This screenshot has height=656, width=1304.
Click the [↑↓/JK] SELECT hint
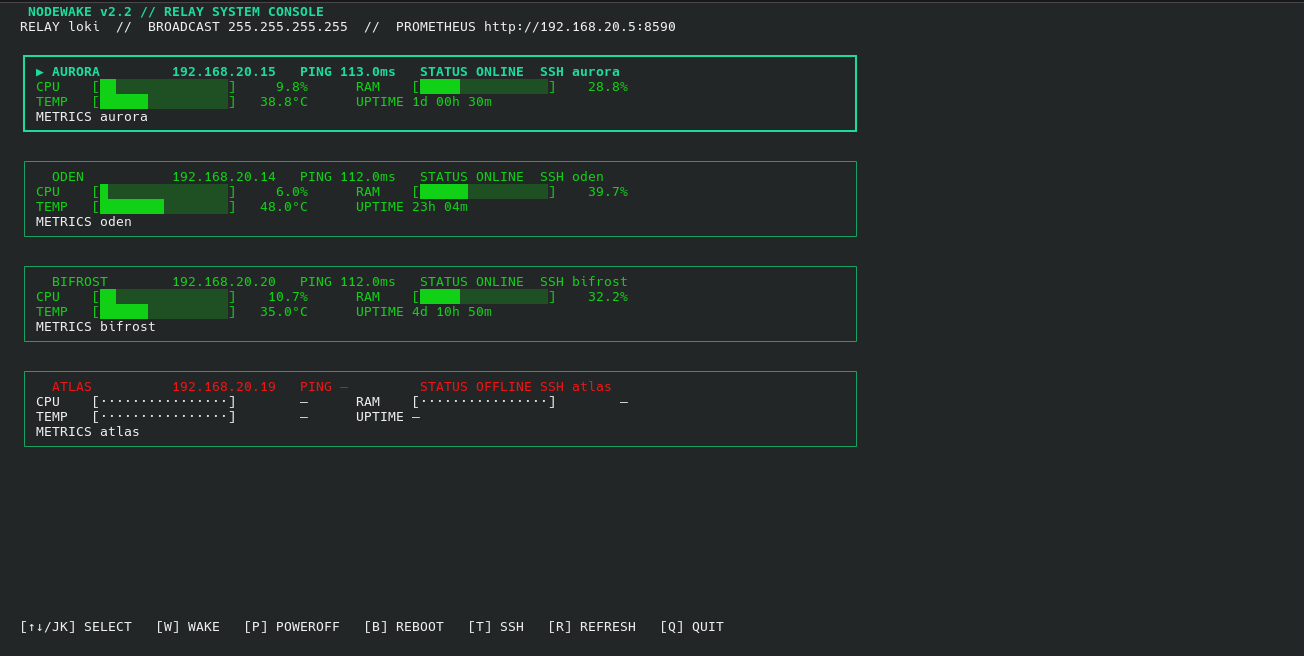click(76, 627)
